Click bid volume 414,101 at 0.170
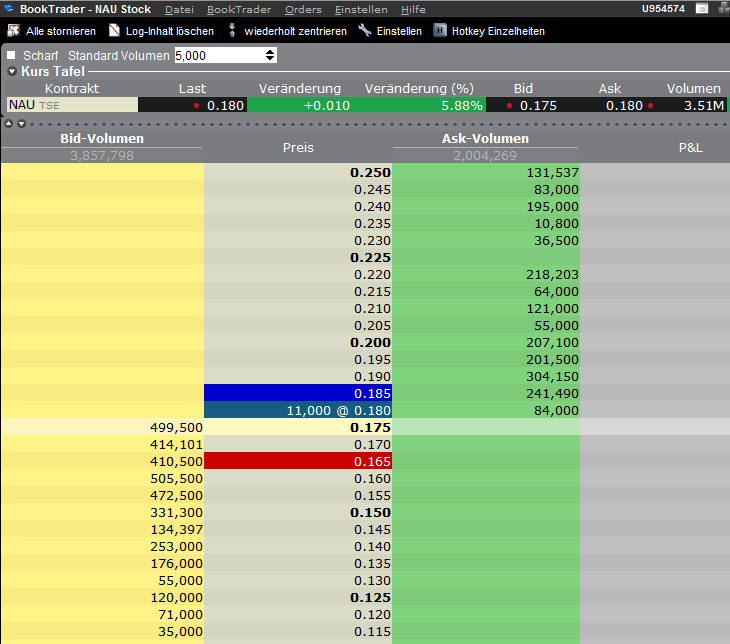The height and width of the screenshot is (644, 730). click(176, 444)
